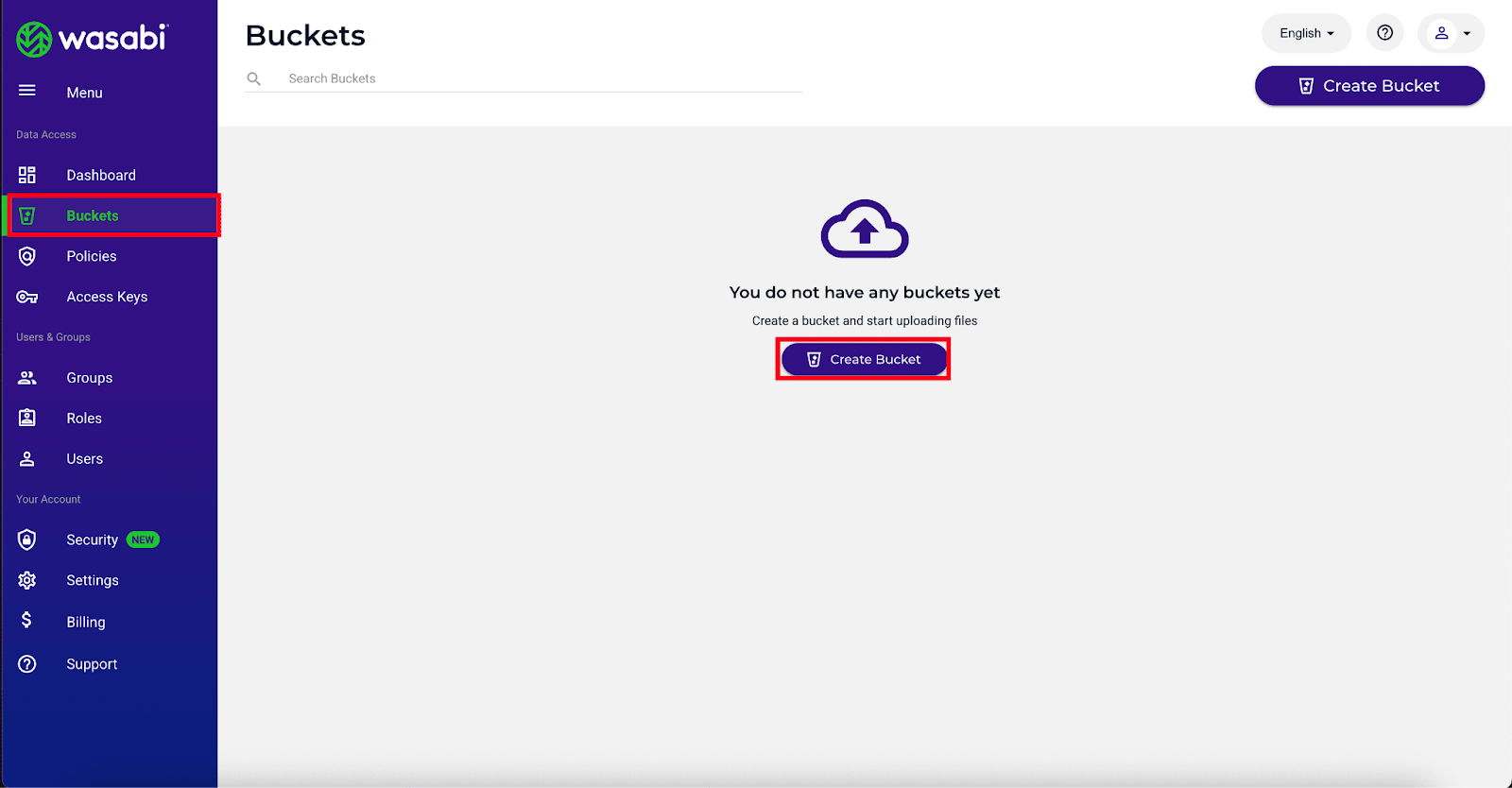Screen dimensions: 1512x788
Task: Click the Security lock shield icon
Action: point(27,540)
